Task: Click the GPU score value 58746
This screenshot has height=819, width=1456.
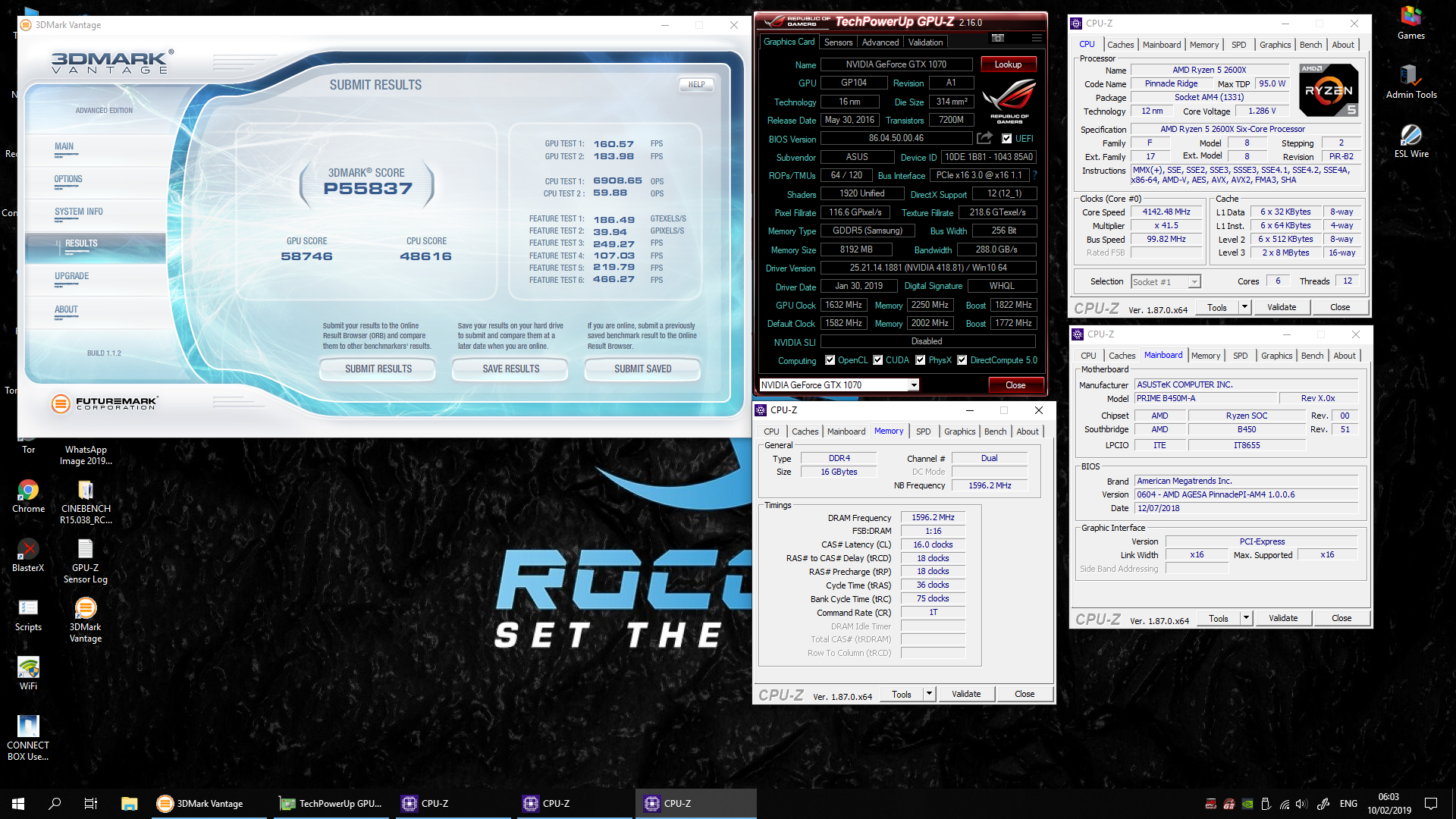Action: (306, 256)
